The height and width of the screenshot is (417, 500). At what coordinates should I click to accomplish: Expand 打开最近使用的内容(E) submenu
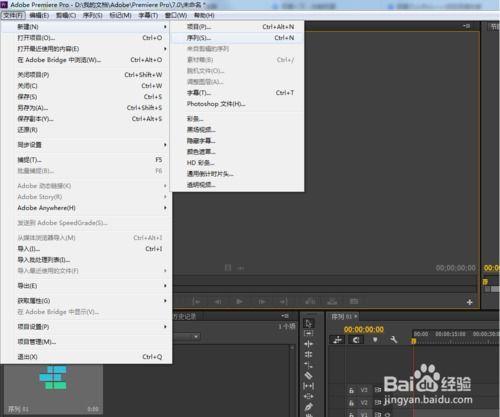86,49
